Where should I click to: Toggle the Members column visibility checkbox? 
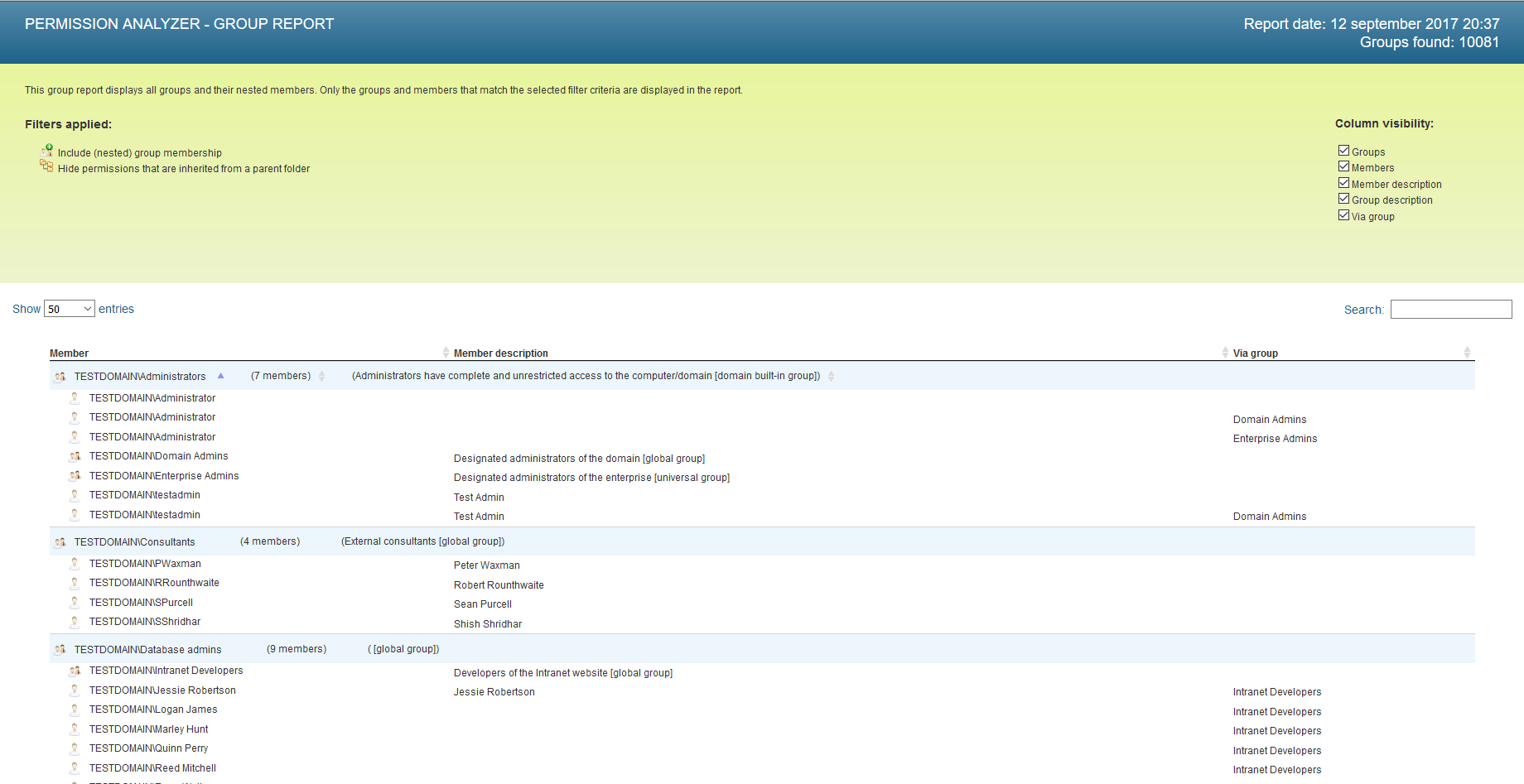click(1343, 166)
